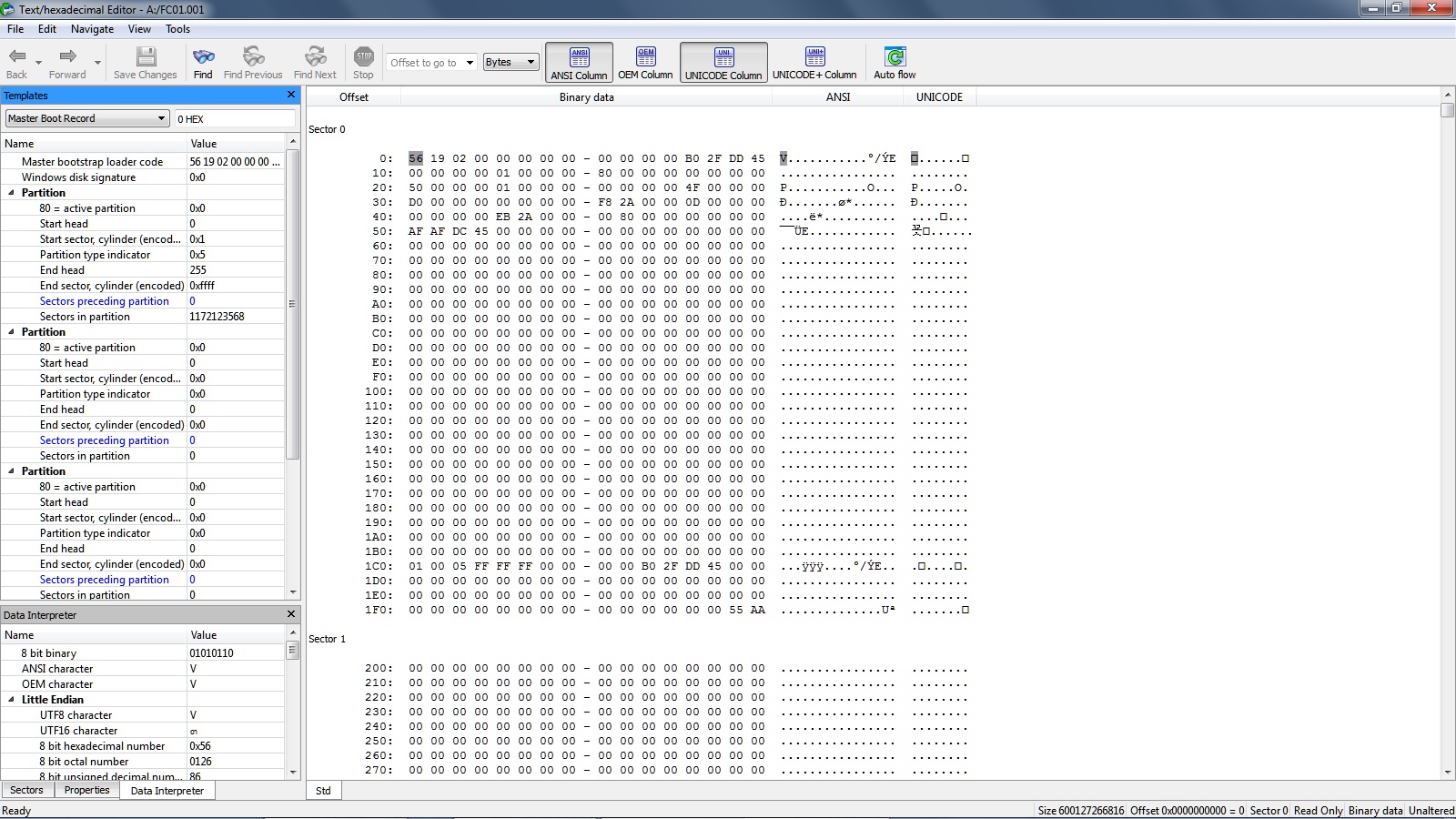
Task: Open the Edit menu
Action: click(x=47, y=29)
